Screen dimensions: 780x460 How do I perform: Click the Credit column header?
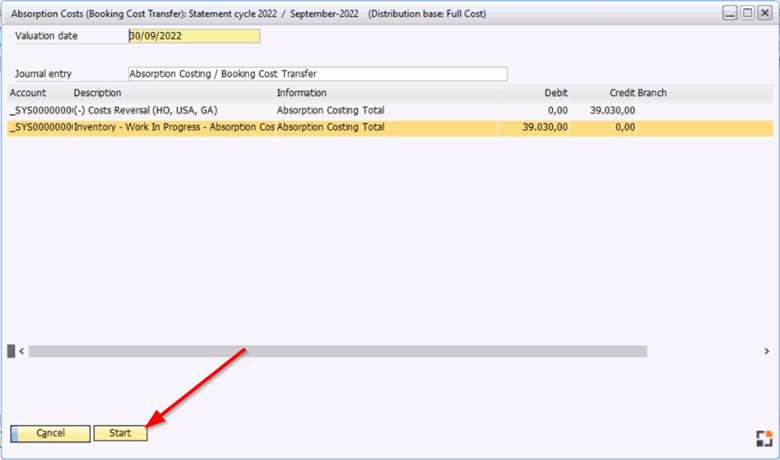click(622, 93)
